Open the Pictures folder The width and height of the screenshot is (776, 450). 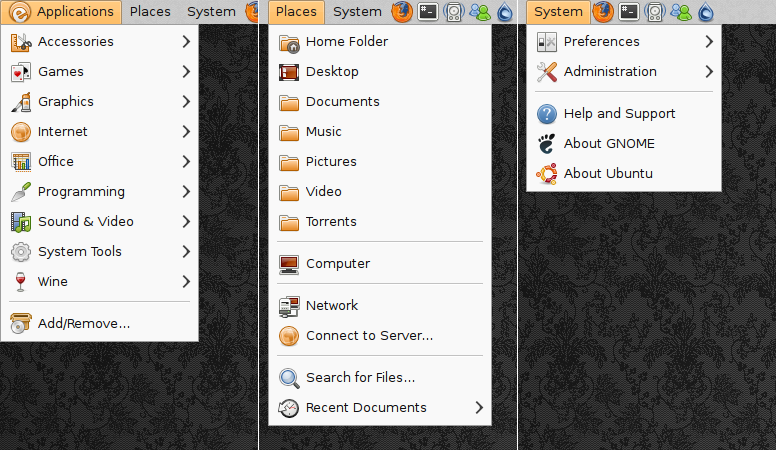380,161
